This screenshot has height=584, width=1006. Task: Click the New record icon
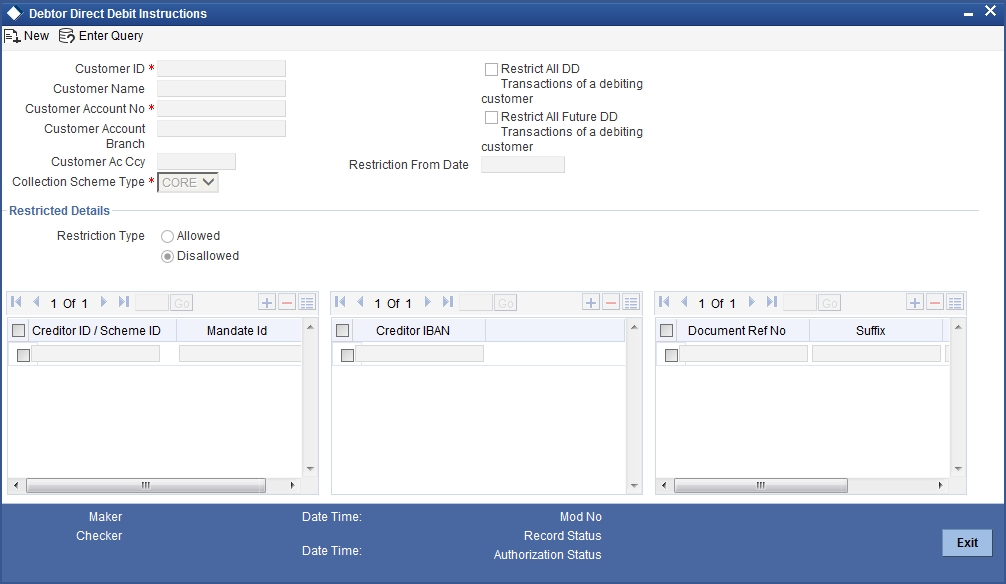[12, 36]
